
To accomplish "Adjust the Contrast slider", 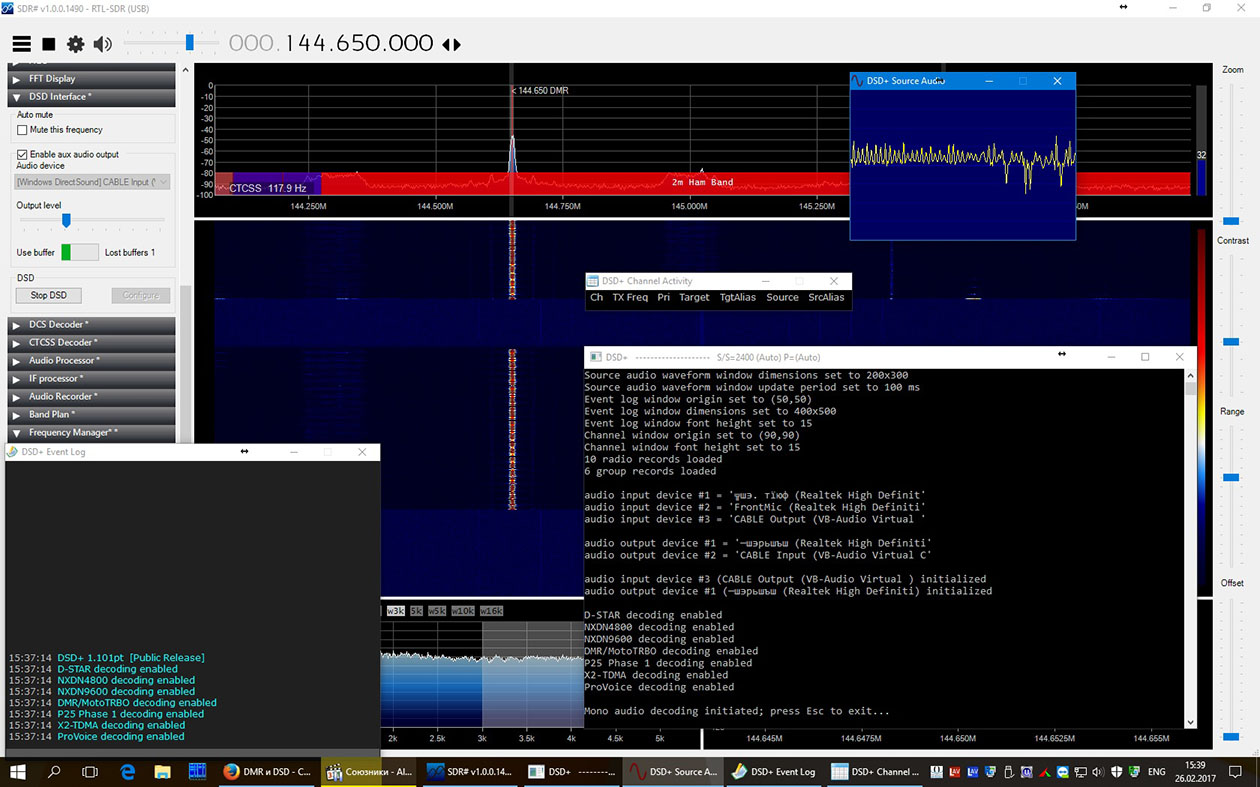I will pos(1231,341).
